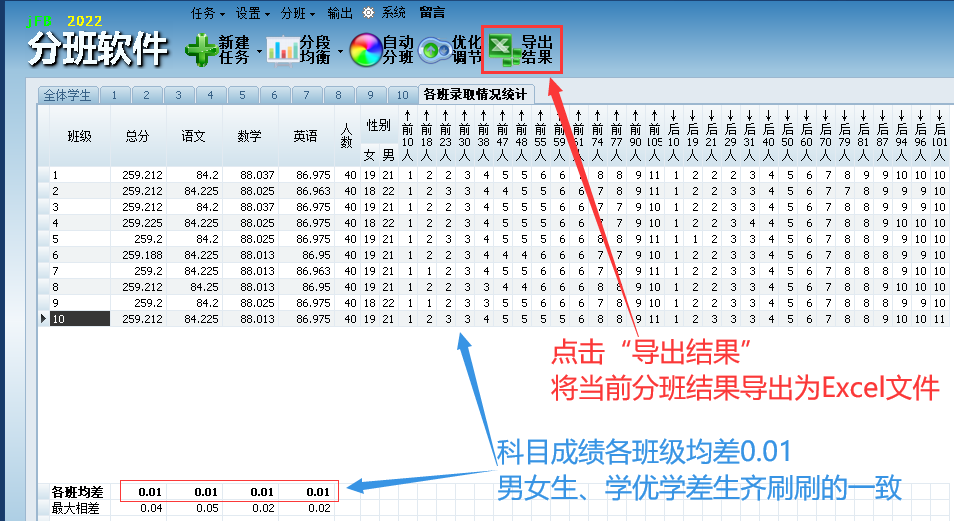This screenshot has width=954, height=521.
Task: Click the 班级 column header
Action: pyautogui.click(x=80, y=136)
